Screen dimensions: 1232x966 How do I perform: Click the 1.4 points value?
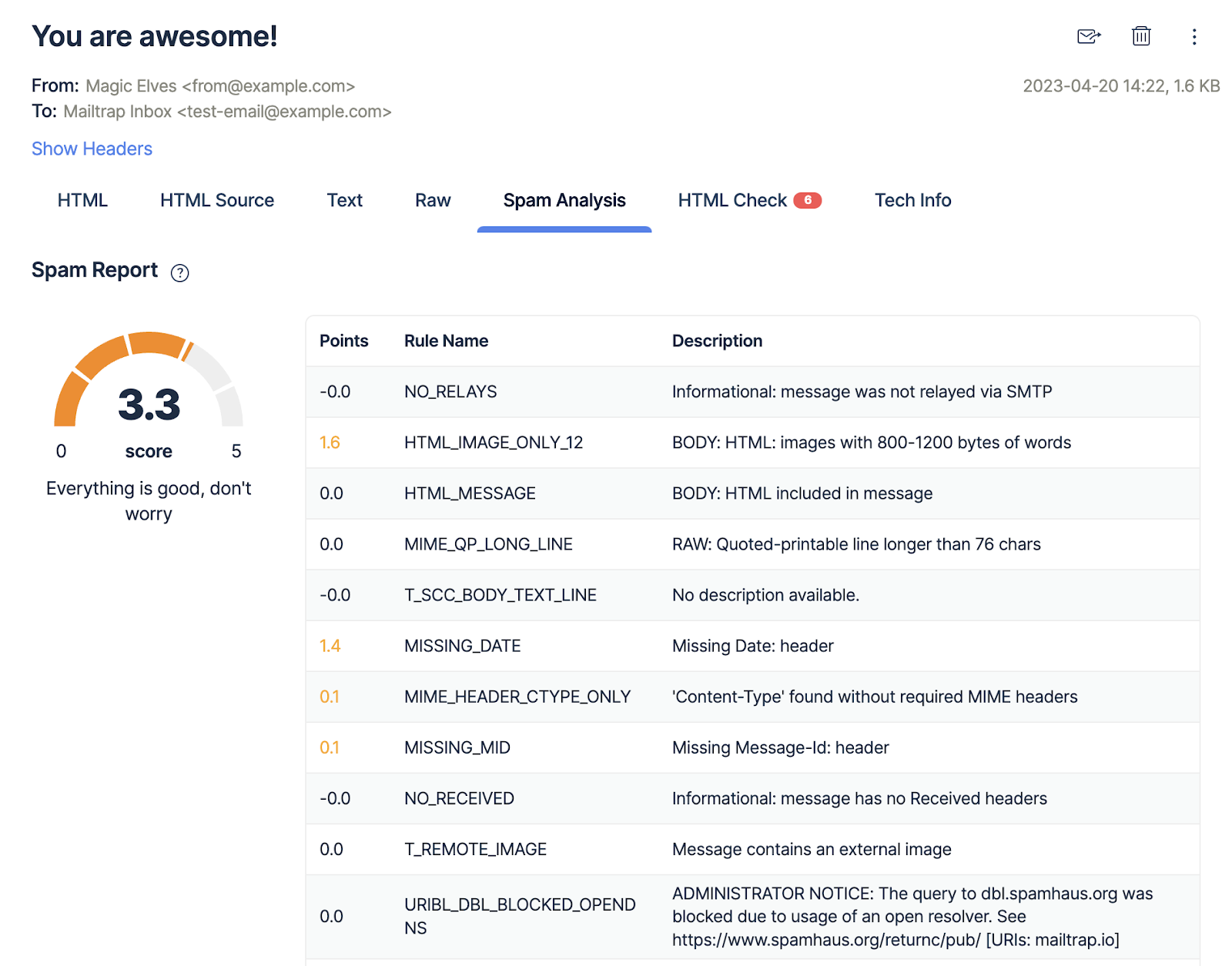pos(330,646)
